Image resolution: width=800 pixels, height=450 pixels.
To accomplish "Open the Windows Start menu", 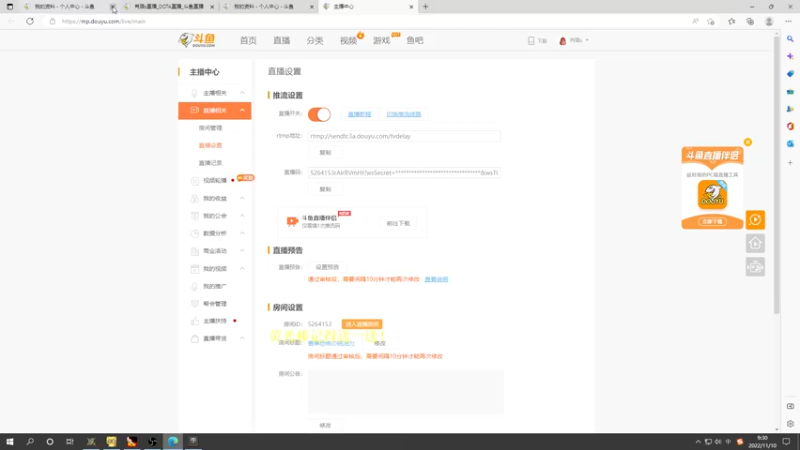I will point(10,442).
